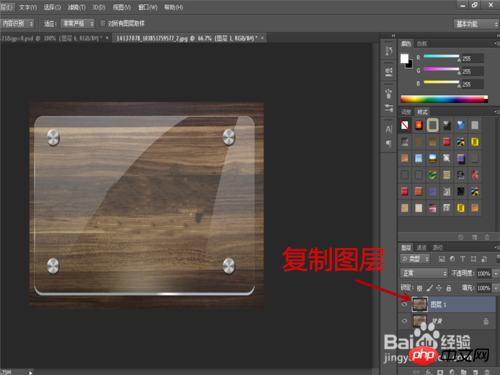The height and width of the screenshot is (375, 500).
Task: Open the 滤镜(T) menu
Action: coord(77,7)
